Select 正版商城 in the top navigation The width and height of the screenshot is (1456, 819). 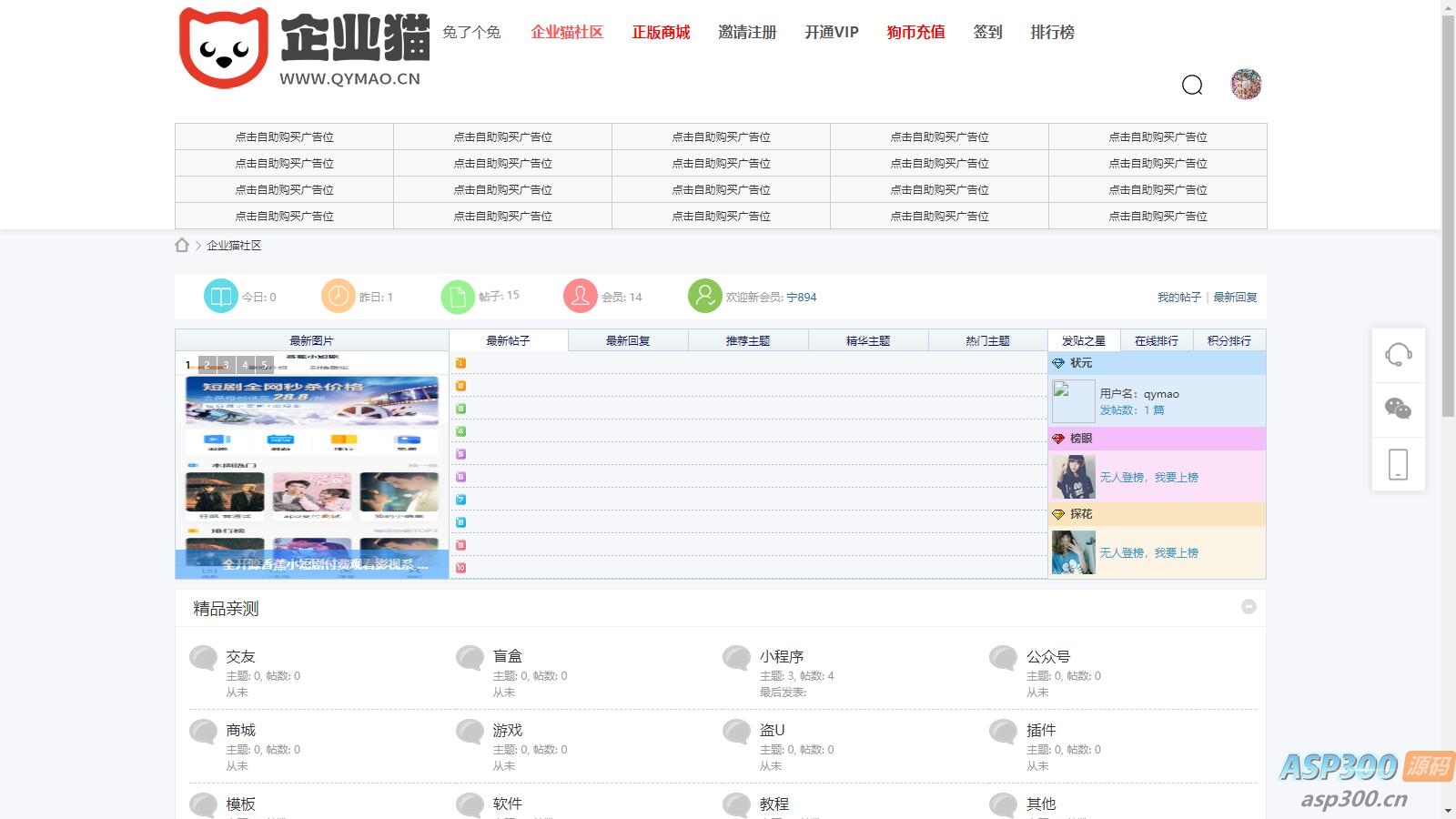(661, 33)
